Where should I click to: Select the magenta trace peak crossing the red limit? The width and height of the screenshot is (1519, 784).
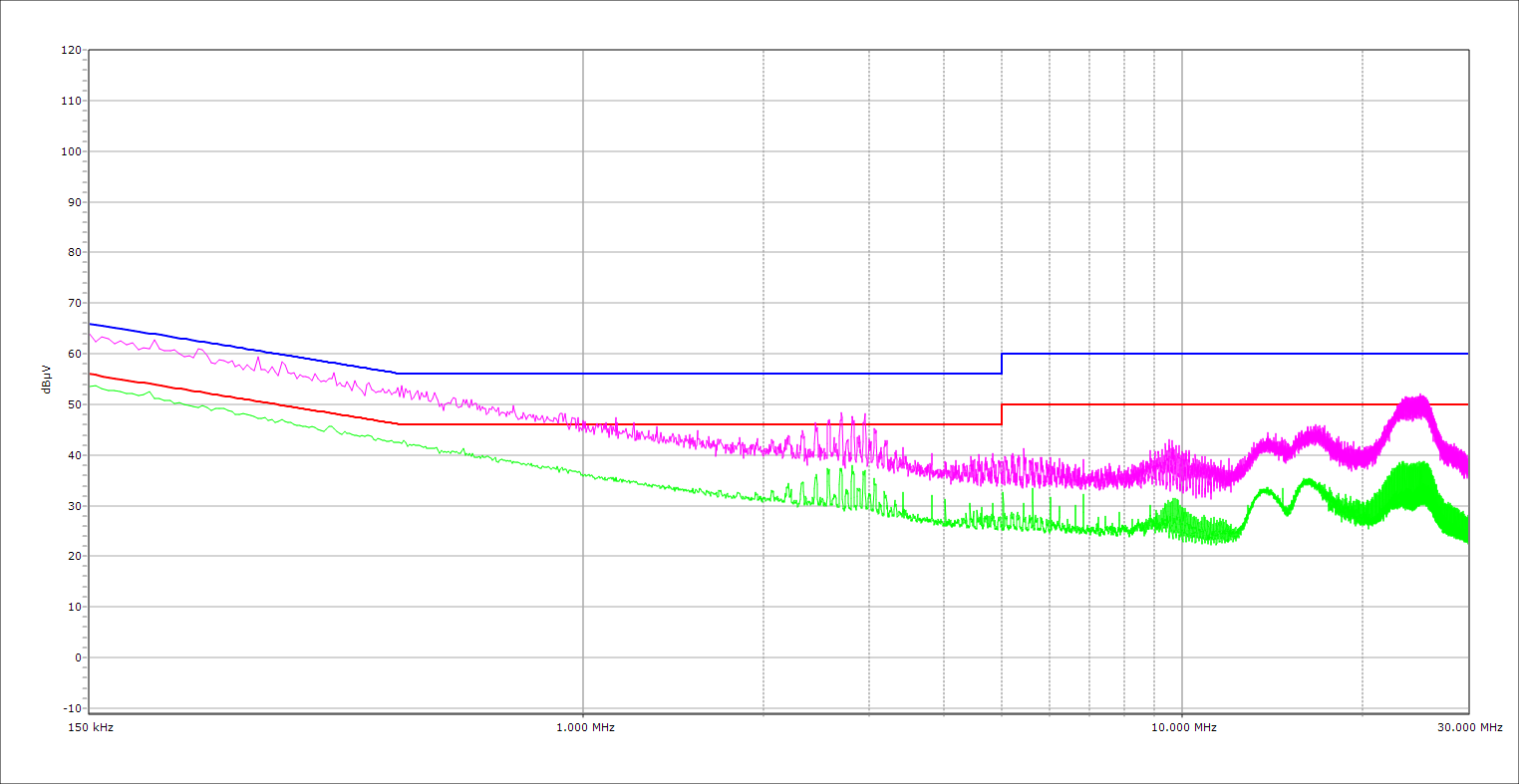pos(1415,398)
